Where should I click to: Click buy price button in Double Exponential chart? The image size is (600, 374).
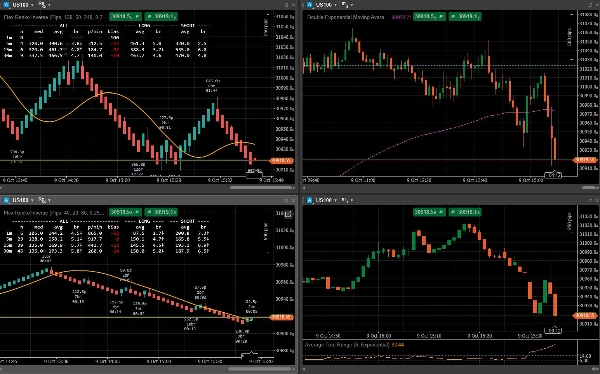point(465,16)
